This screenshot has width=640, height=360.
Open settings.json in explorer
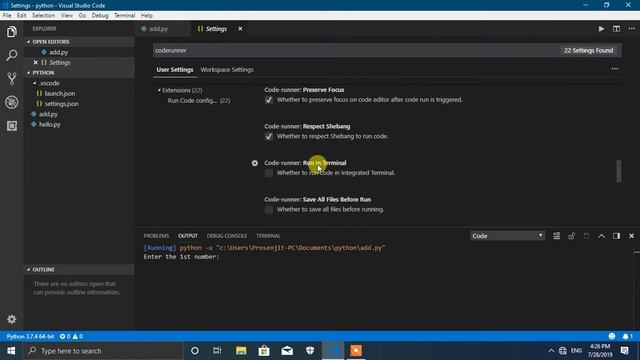pos(62,104)
